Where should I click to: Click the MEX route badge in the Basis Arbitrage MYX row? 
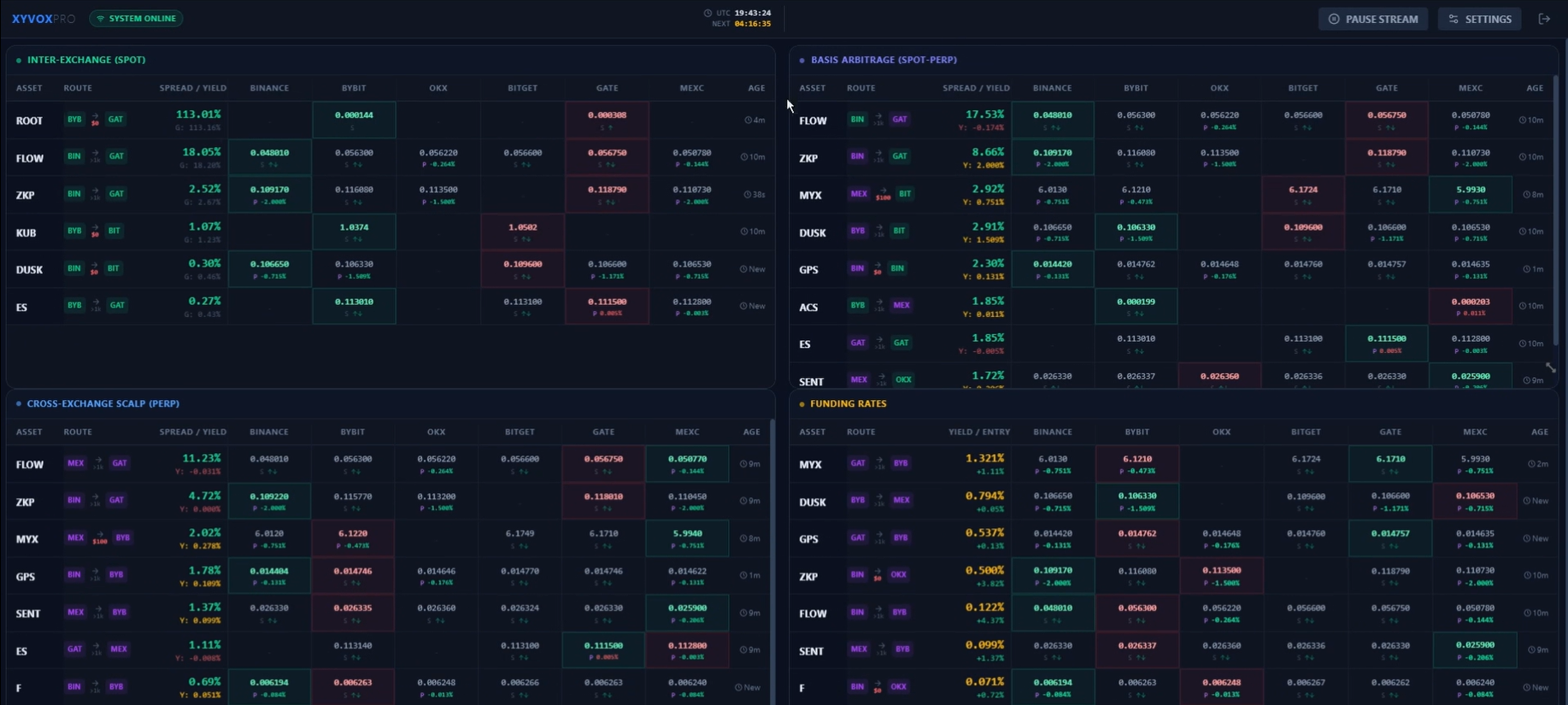858,194
